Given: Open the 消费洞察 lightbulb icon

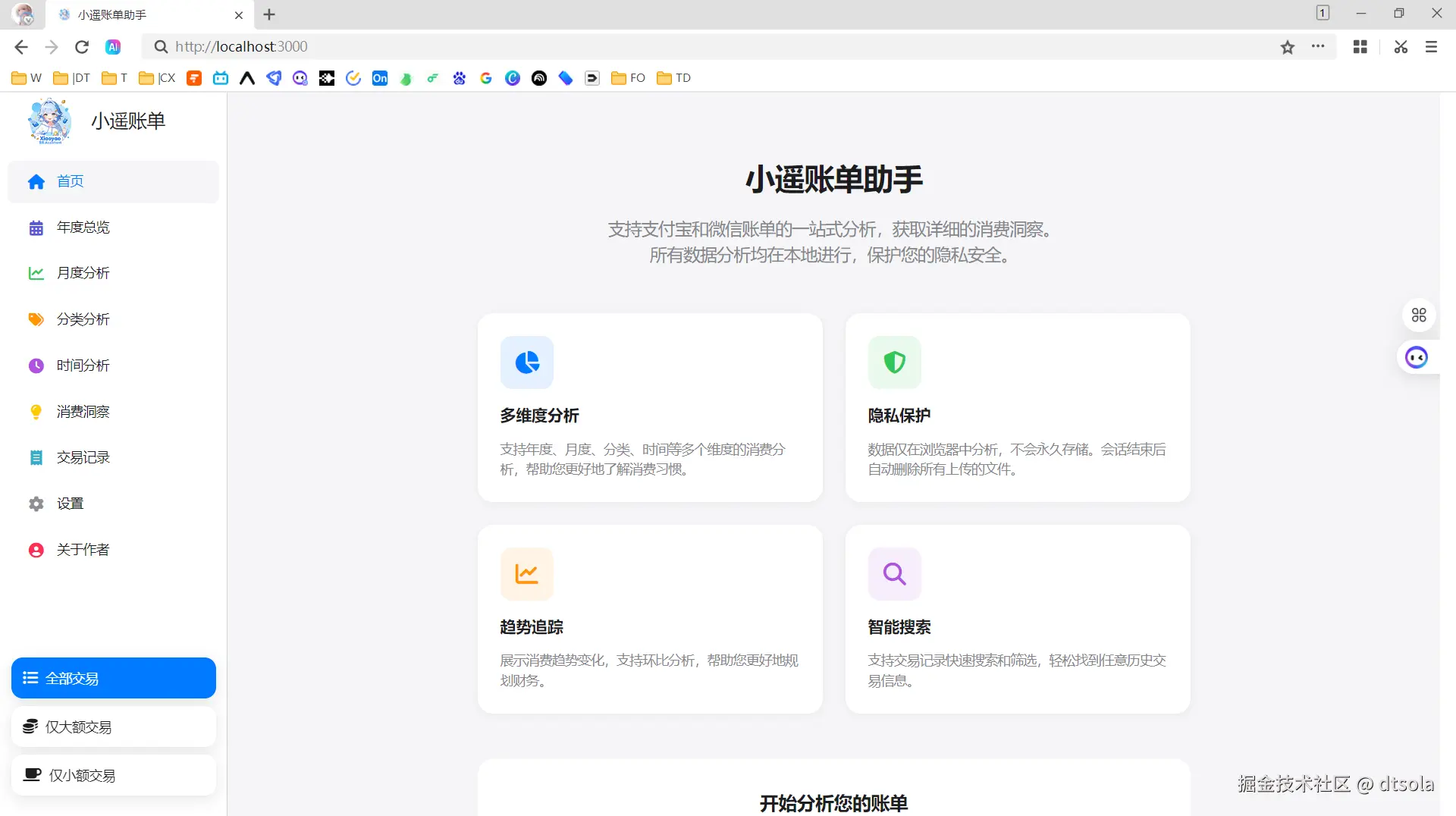Looking at the screenshot, I should (x=36, y=412).
